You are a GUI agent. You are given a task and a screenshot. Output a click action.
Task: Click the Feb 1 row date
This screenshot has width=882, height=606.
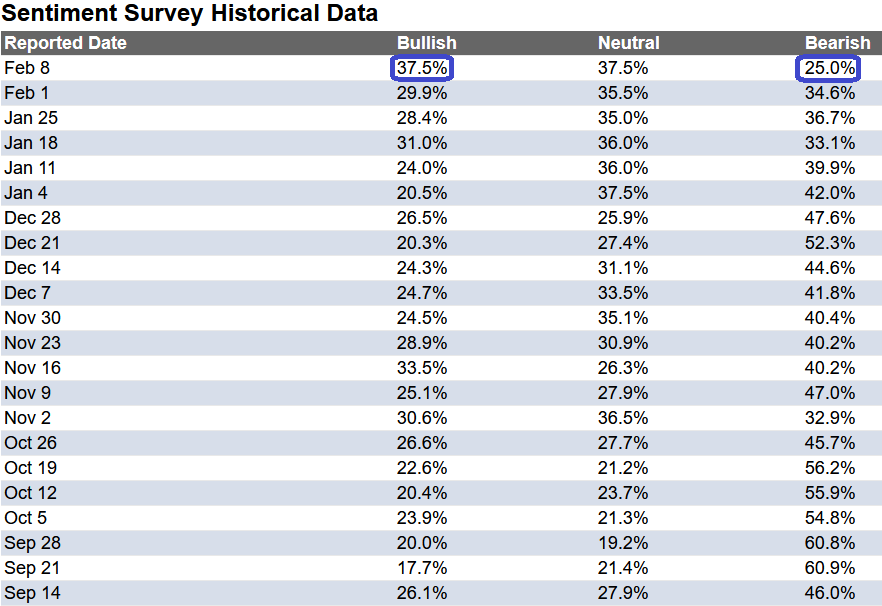point(26,93)
